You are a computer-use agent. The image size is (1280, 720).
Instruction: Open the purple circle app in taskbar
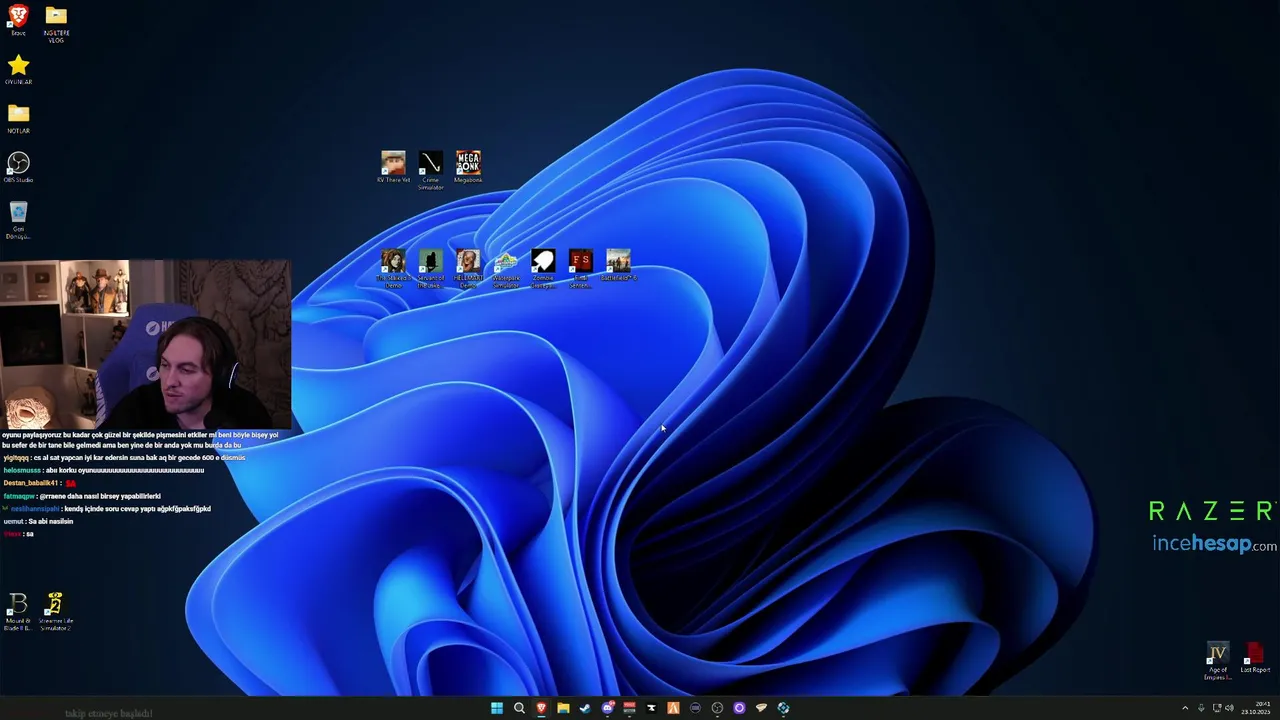click(739, 708)
